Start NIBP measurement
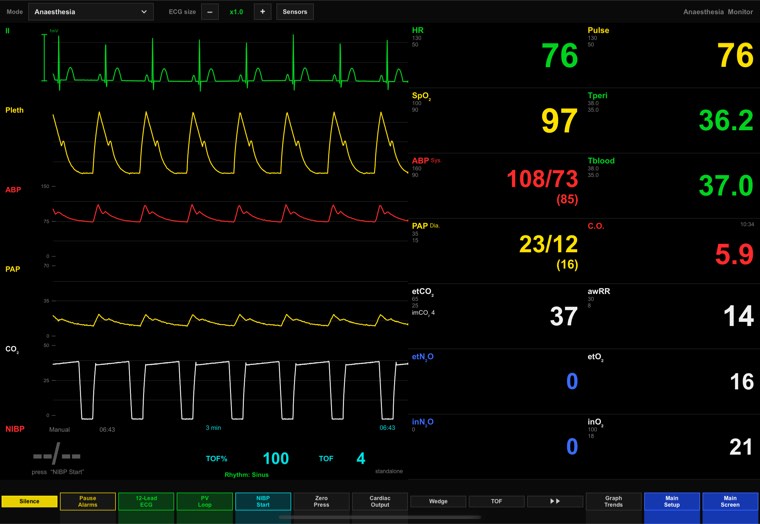 (263, 501)
